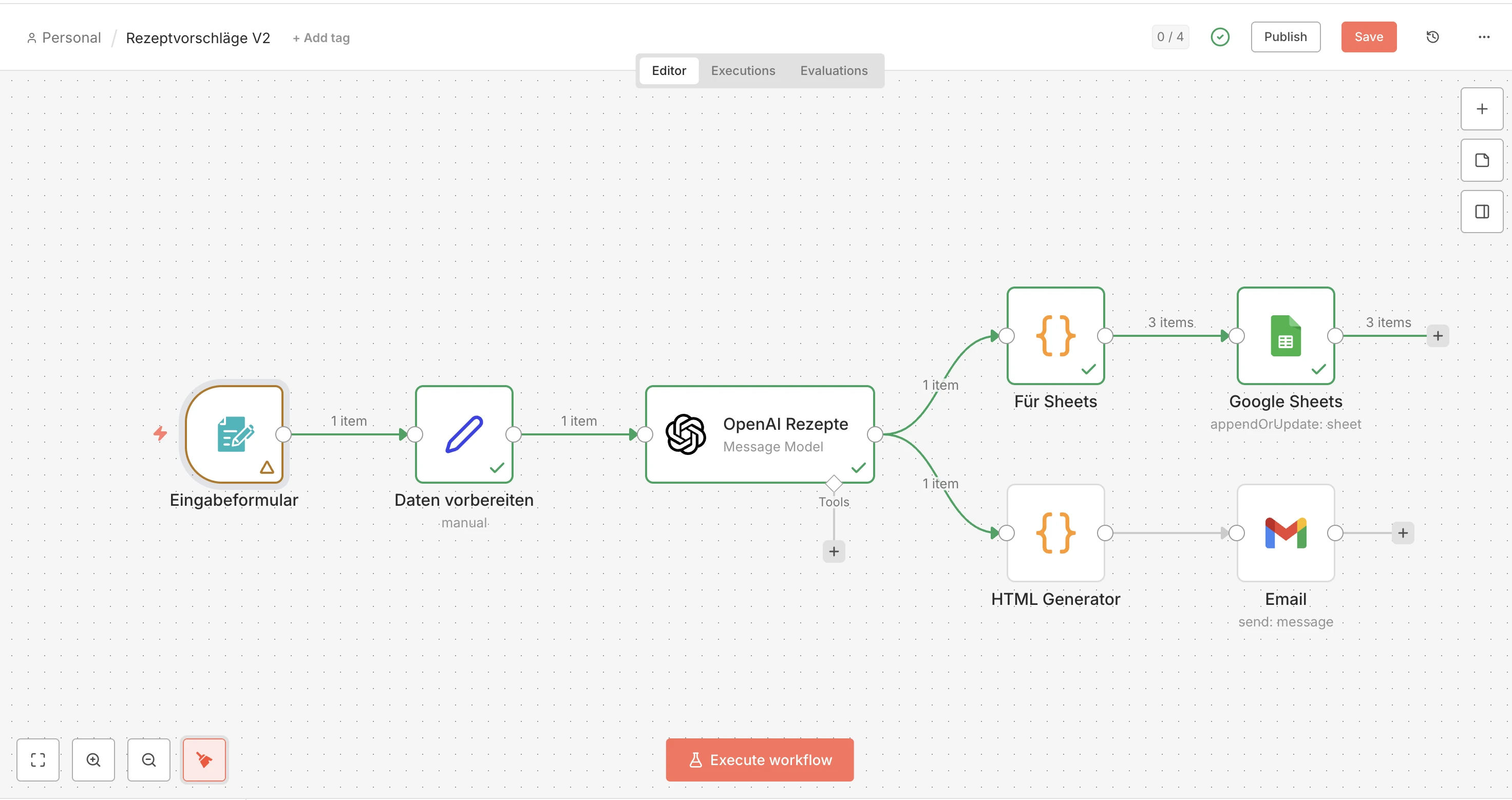1512x800 pixels.
Task: Toggle the right side panel open
Action: click(1482, 212)
